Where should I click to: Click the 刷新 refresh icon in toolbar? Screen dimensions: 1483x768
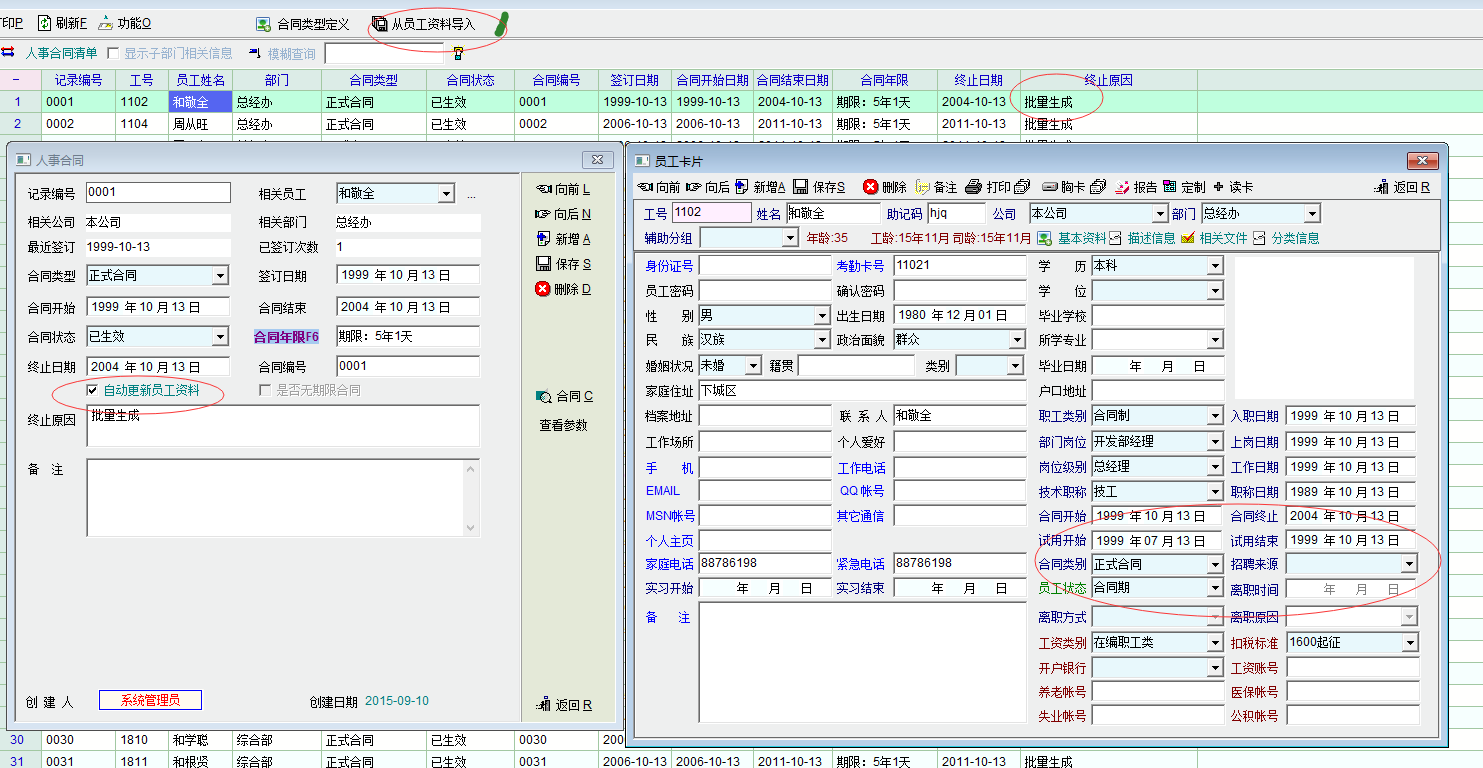(45, 23)
